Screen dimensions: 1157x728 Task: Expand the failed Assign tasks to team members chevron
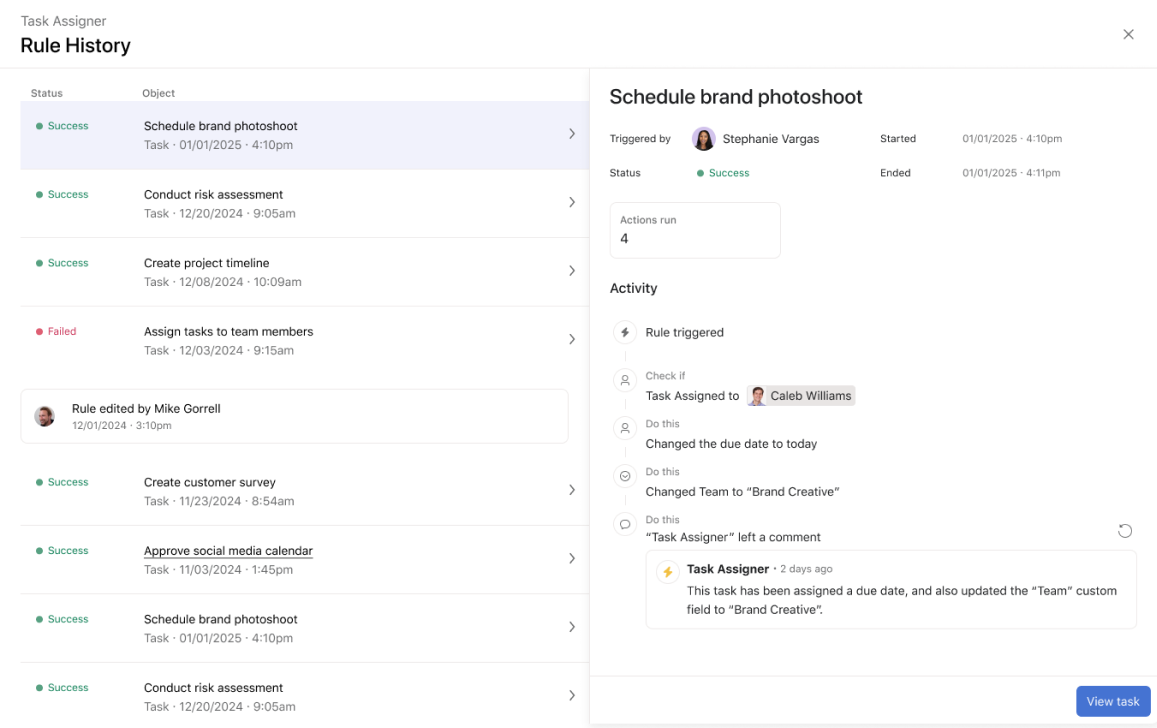[x=572, y=339]
